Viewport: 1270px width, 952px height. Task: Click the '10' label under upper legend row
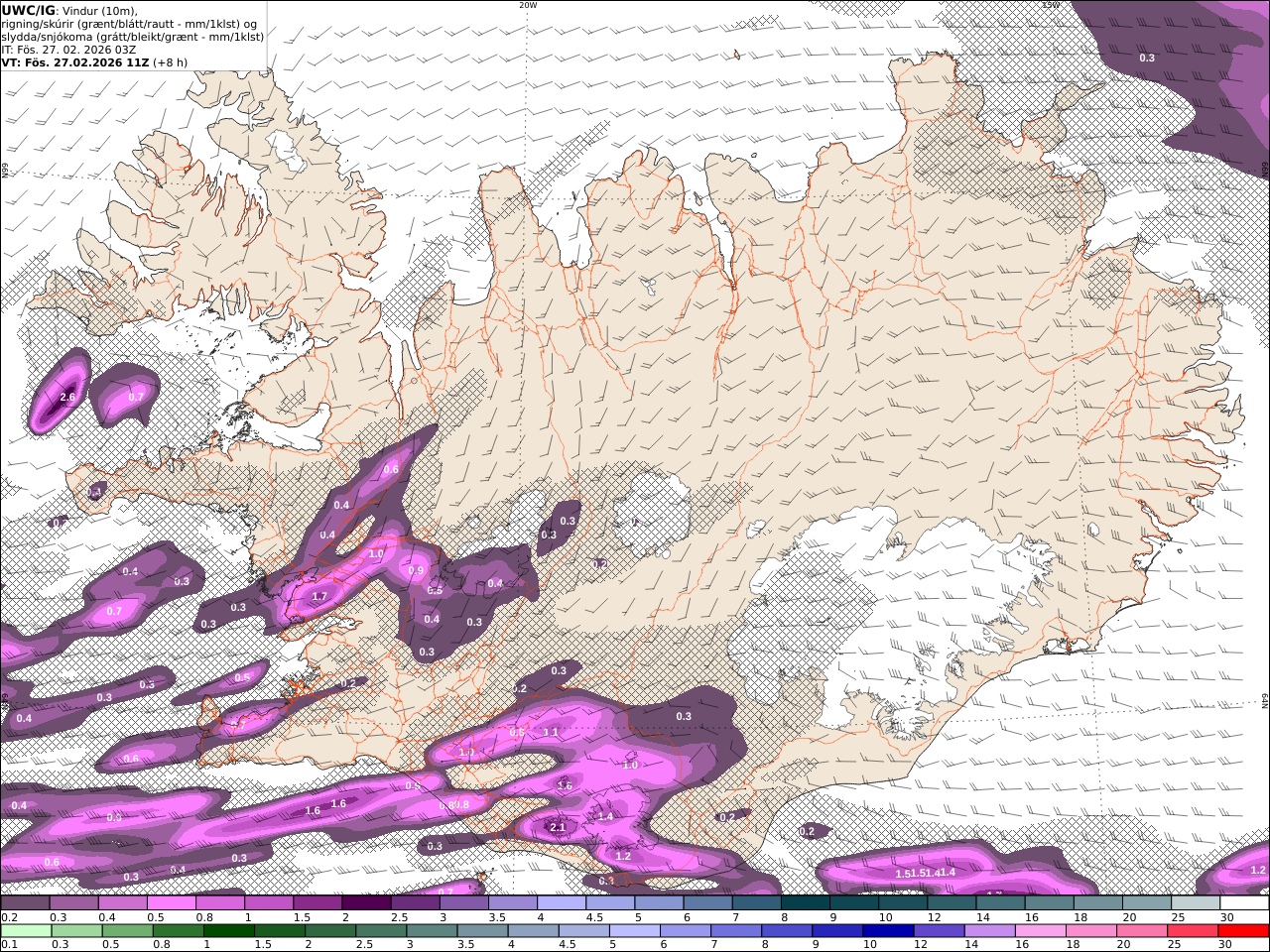886,917
